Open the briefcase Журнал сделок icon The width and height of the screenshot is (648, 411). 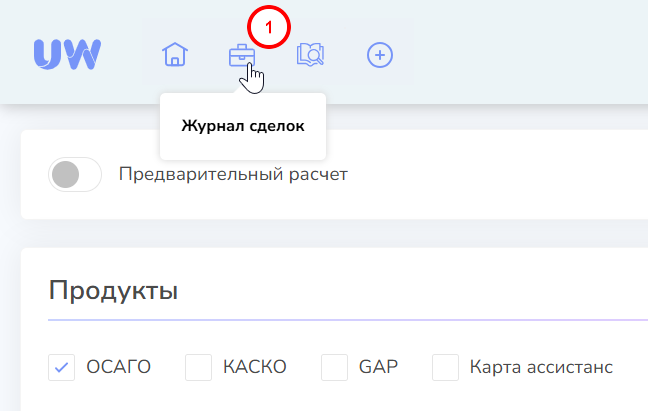point(242,56)
